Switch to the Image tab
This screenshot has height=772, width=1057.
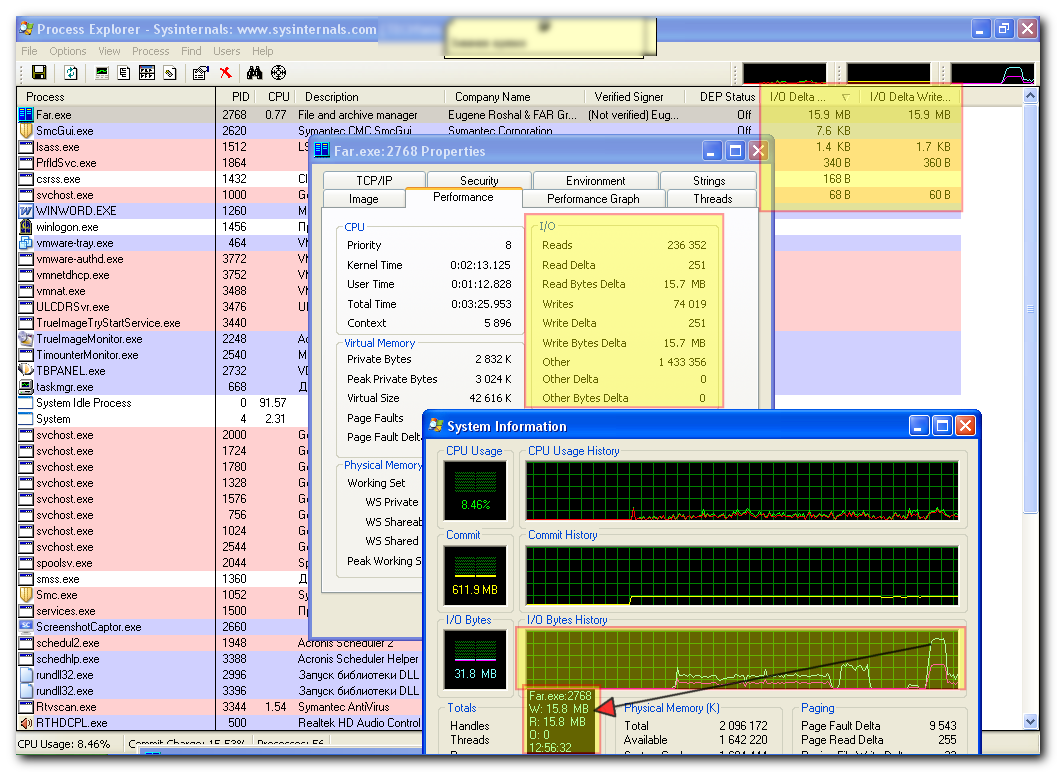pos(363,199)
